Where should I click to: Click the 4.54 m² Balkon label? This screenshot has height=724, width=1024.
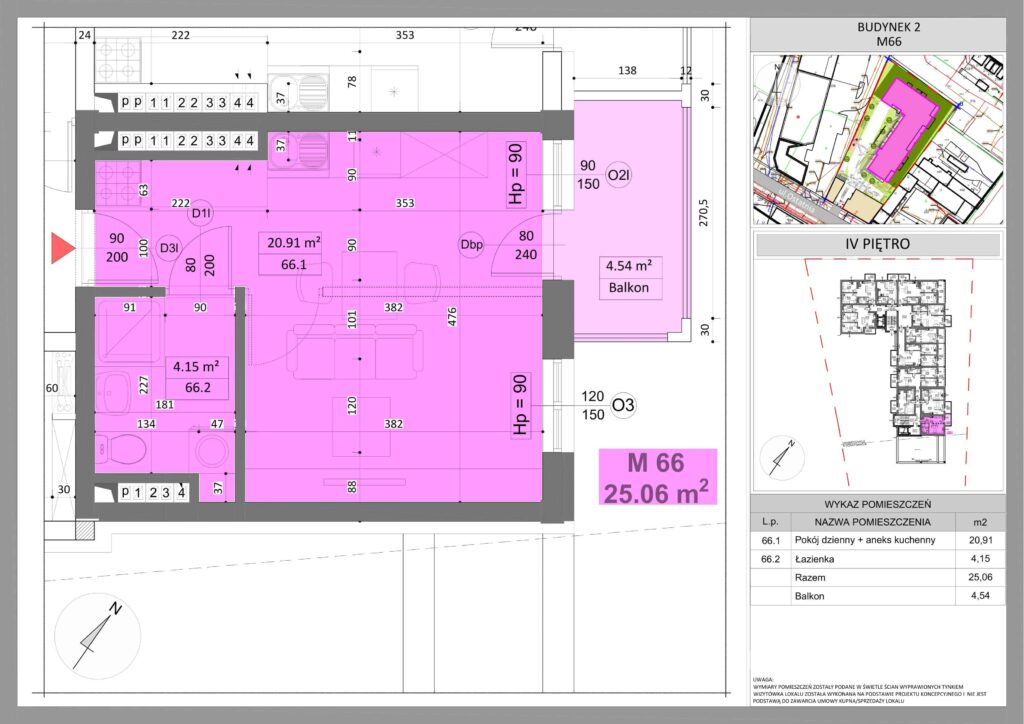pyautogui.click(x=629, y=277)
